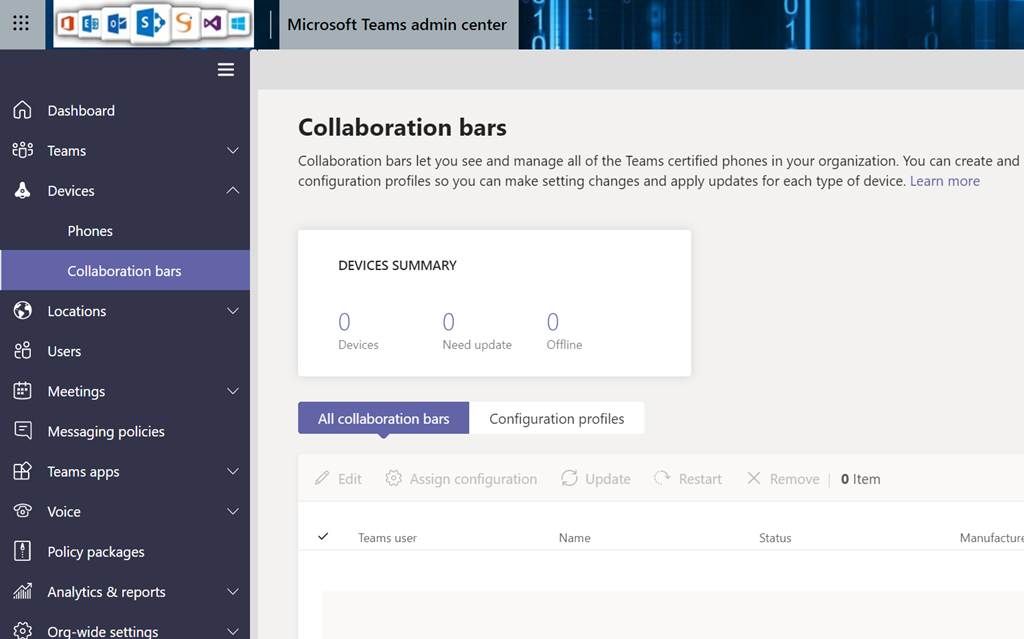Screen dimensions: 1024x639
Task: Open the Phones submenu item
Action: pos(90,231)
